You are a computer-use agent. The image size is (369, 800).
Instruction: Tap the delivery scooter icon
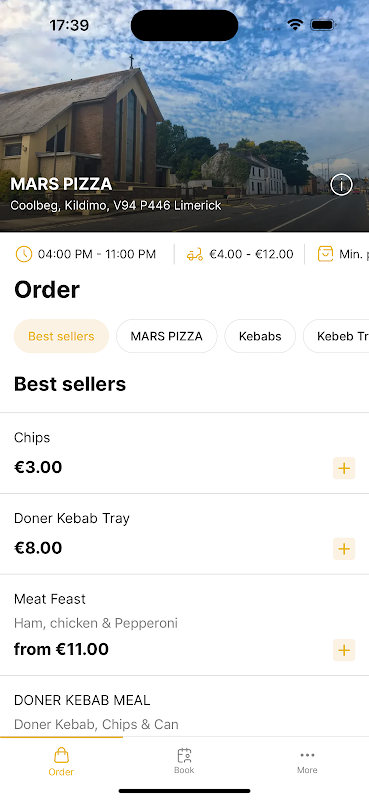194,254
